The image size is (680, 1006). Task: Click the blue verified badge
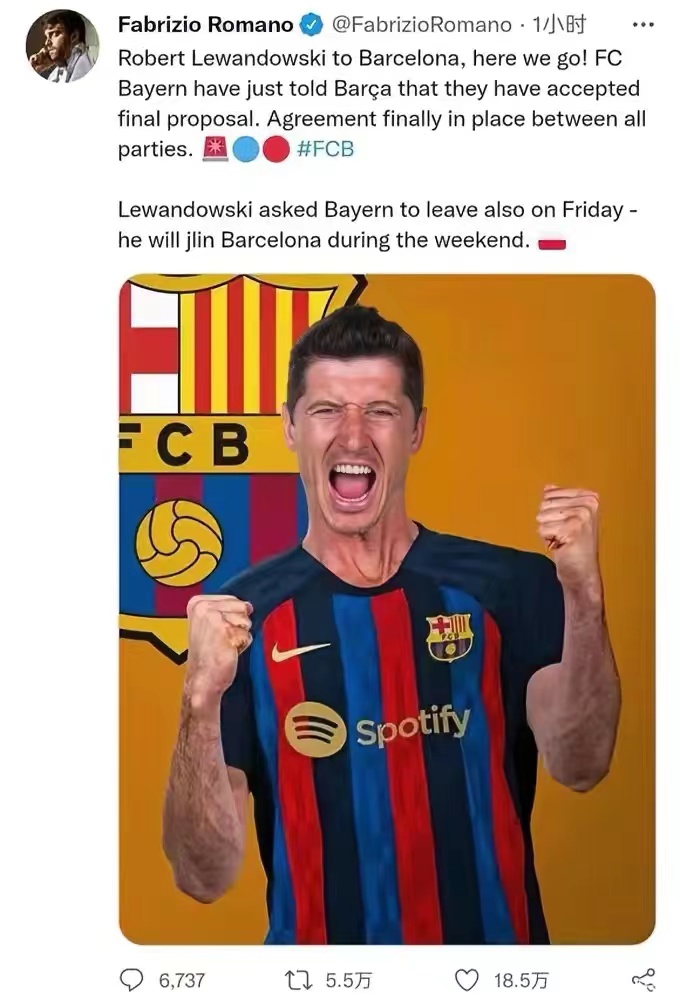[311, 25]
